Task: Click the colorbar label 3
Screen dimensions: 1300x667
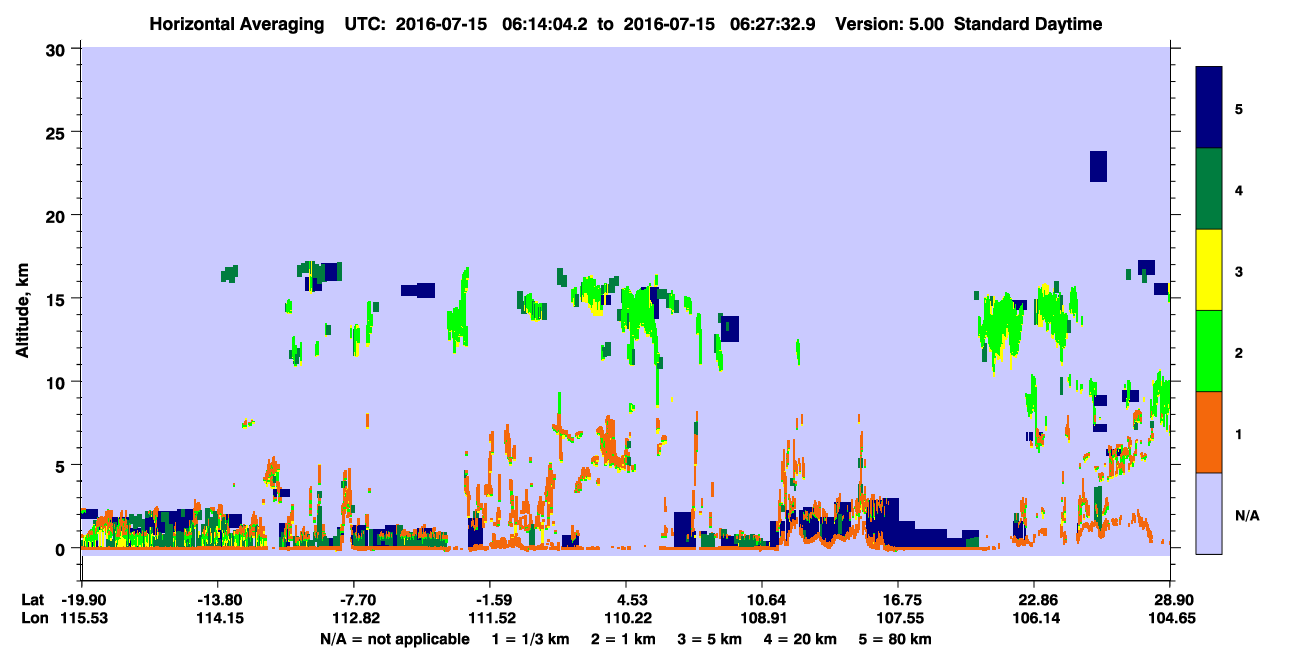Action: [1239, 271]
